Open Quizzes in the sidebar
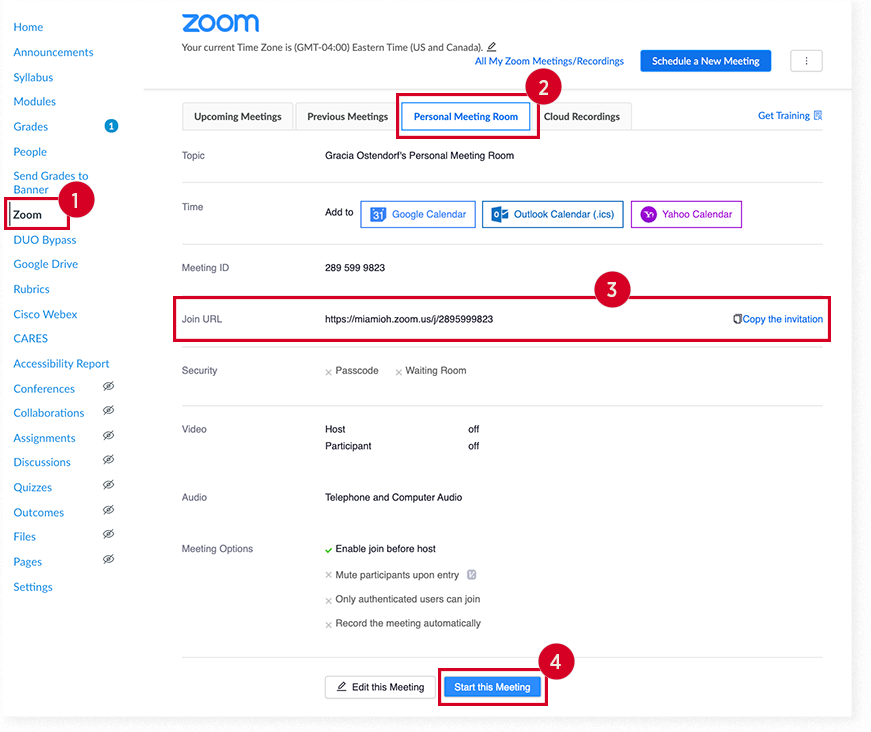The width and height of the screenshot is (871, 732). [x=33, y=488]
